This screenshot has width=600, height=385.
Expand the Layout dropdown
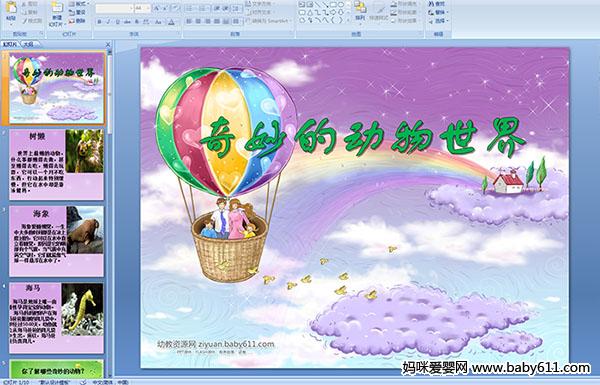tap(78, 4)
